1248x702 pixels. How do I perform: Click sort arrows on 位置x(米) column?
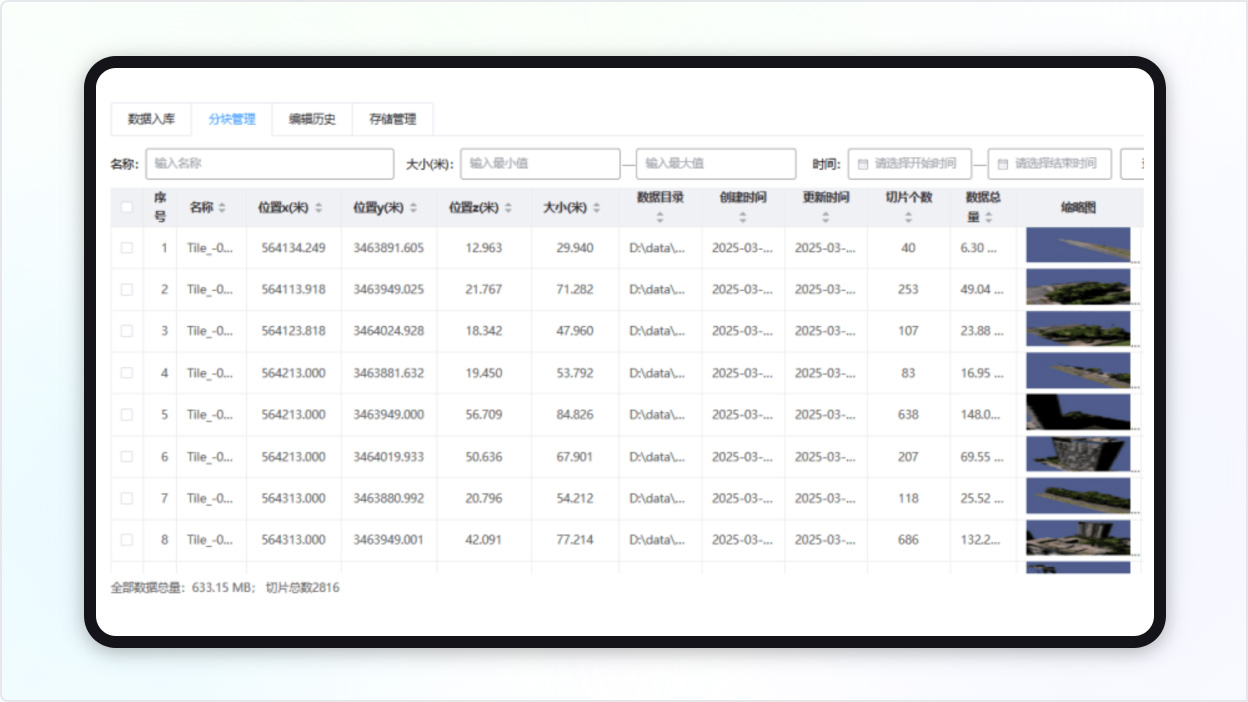point(319,208)
